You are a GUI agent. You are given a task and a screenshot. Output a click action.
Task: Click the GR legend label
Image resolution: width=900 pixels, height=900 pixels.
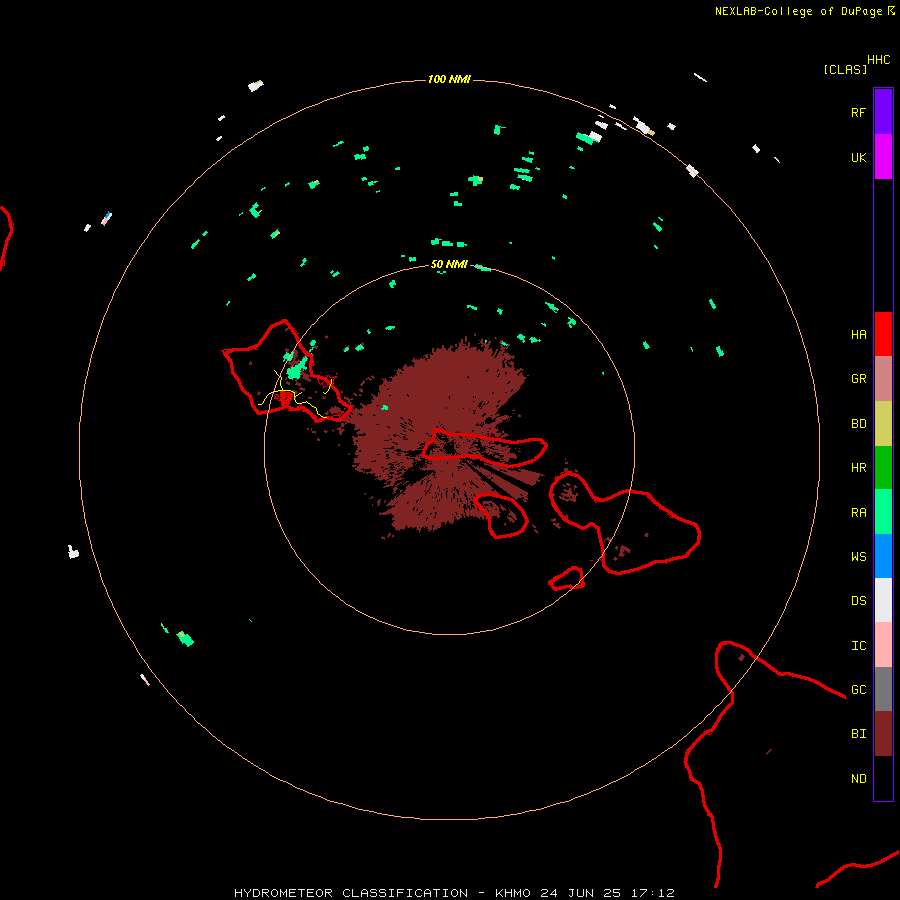tap(858, 379)
